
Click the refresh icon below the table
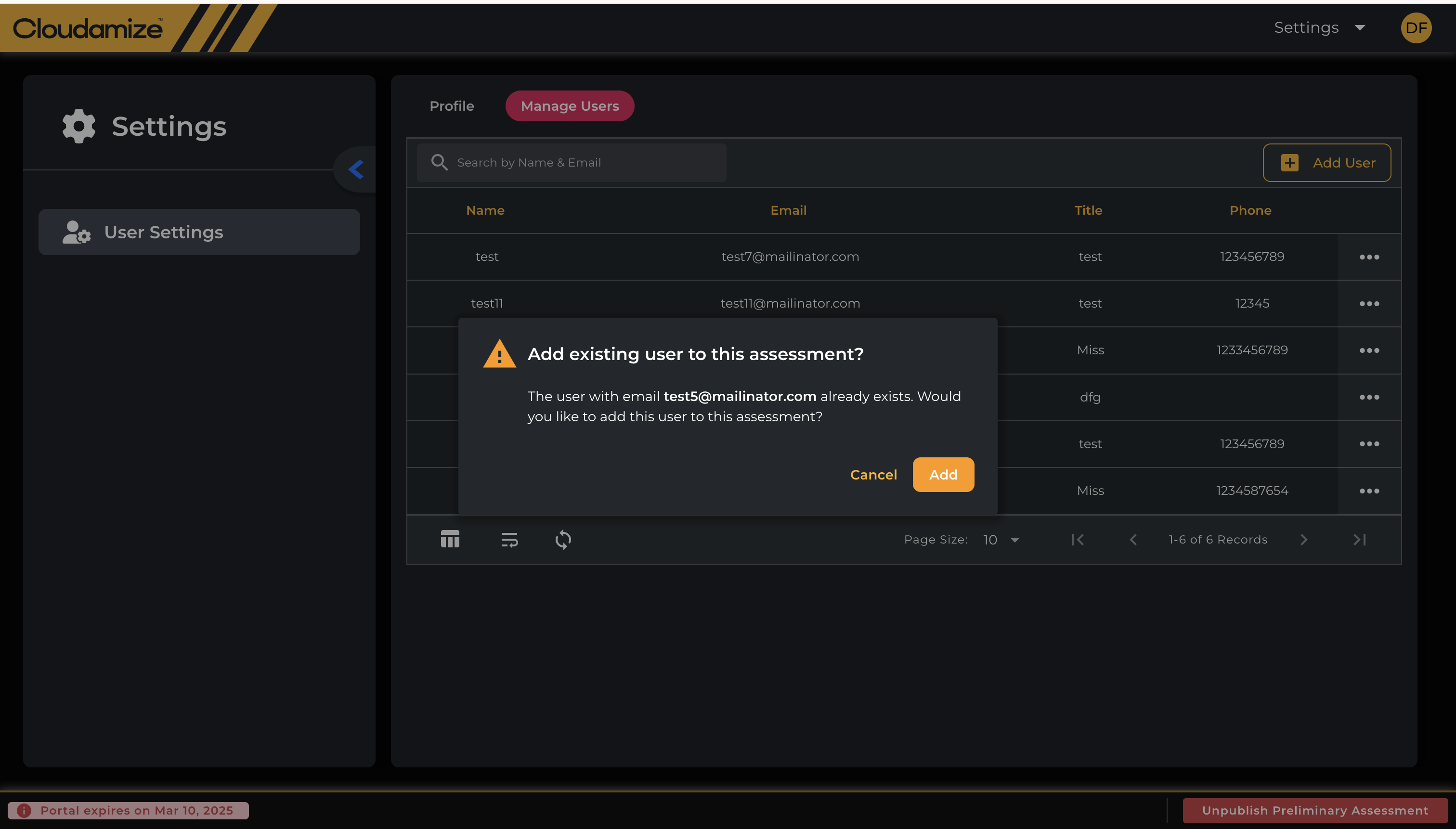(563, 539)
